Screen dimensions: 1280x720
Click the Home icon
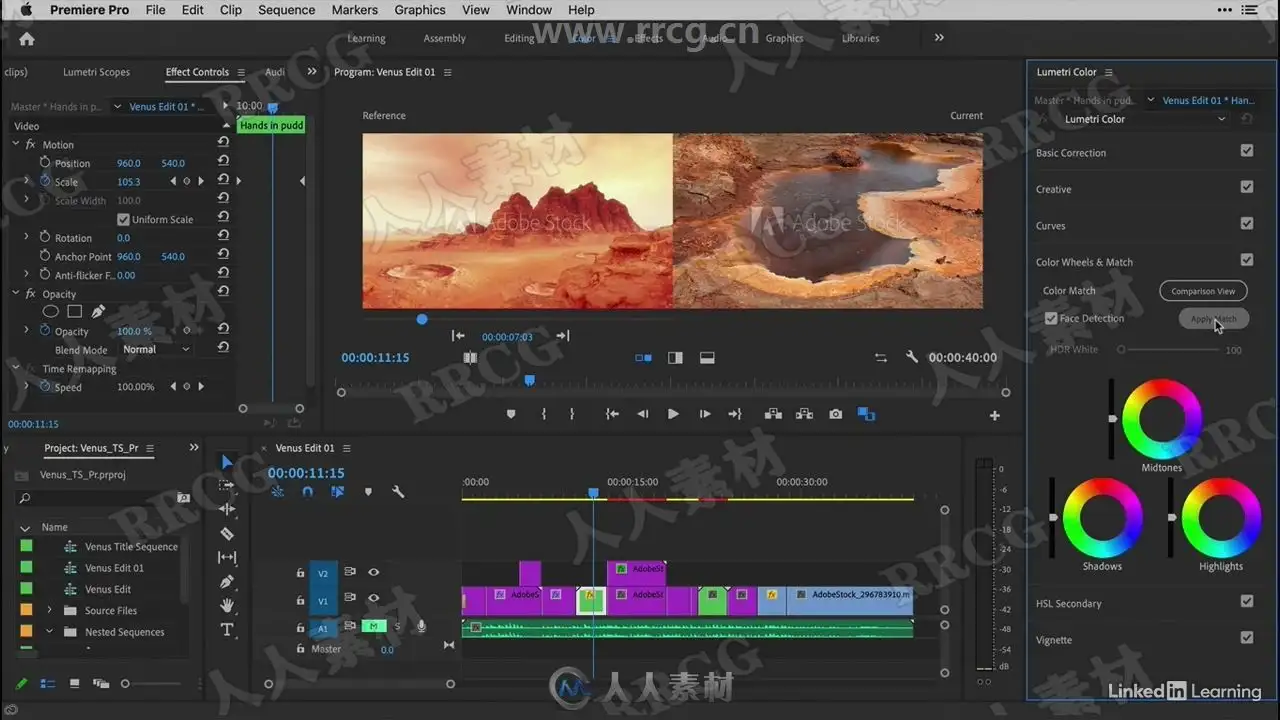click(27, 39)
